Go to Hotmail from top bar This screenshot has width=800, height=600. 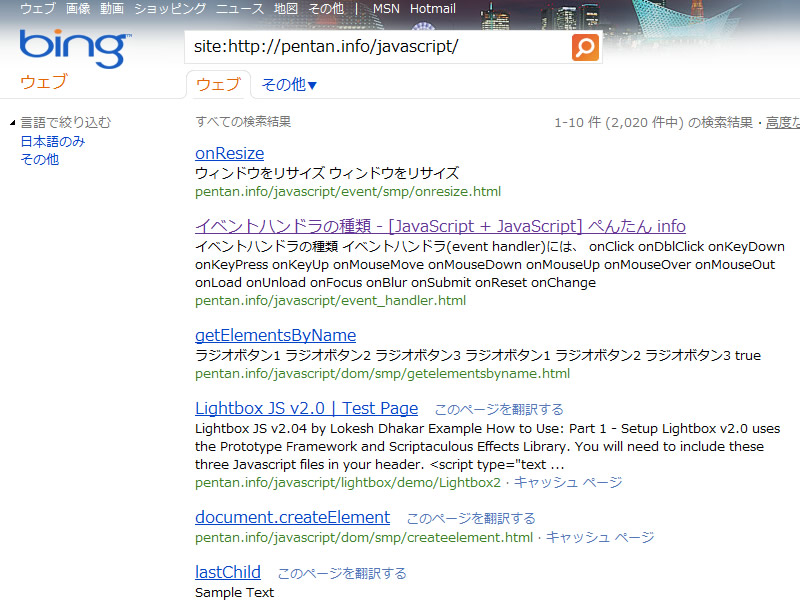(433, 9)
